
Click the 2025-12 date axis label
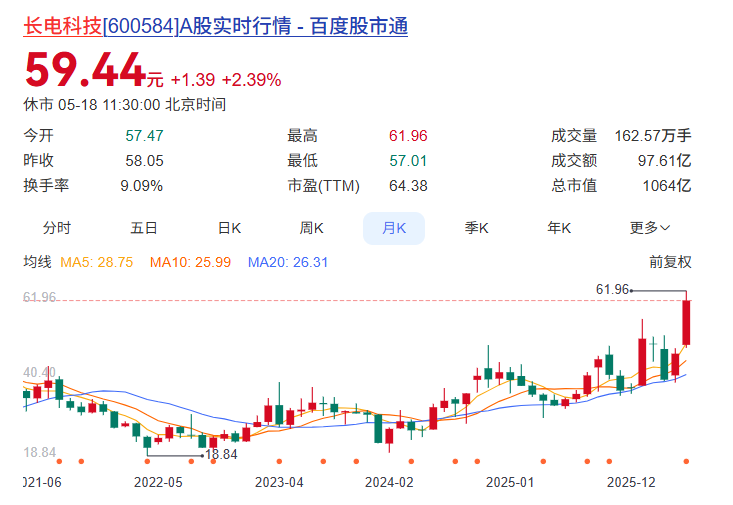click(x=631, y=482)
